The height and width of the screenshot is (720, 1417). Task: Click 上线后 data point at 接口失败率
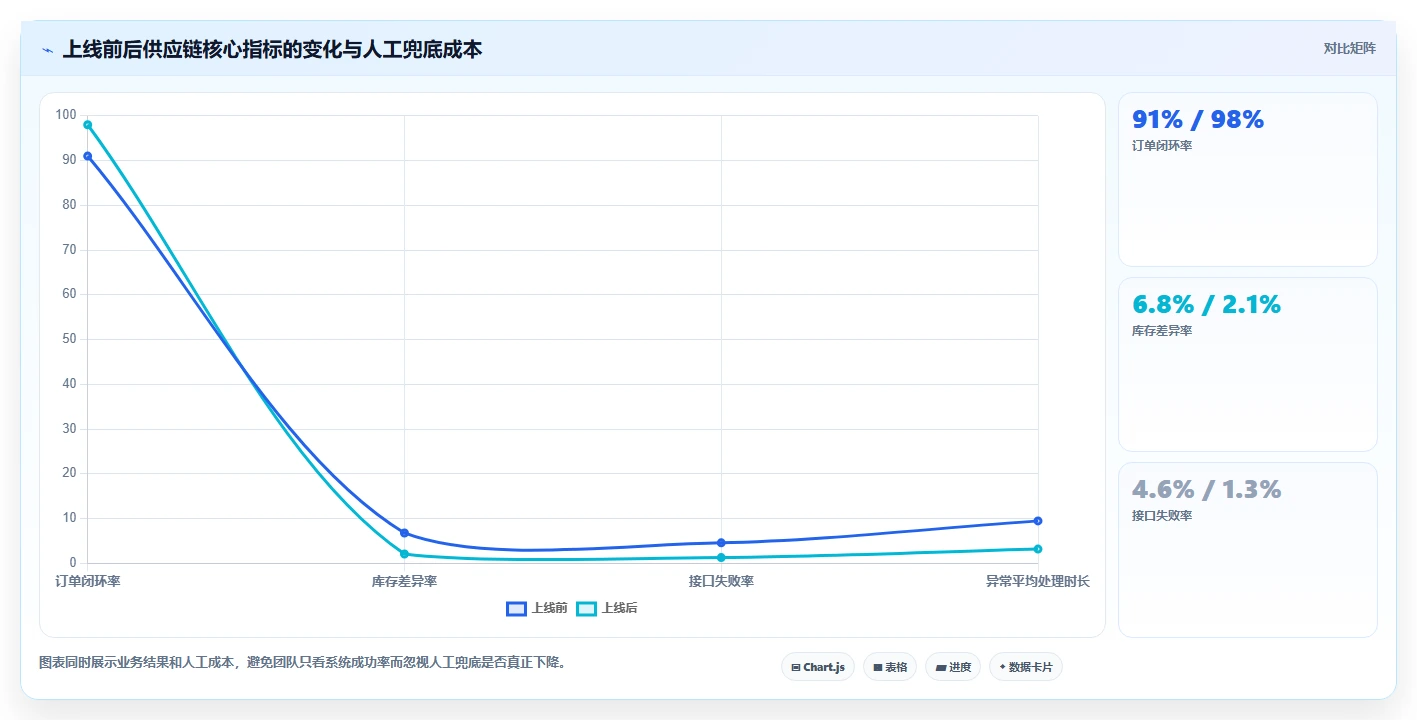point(721,558)
